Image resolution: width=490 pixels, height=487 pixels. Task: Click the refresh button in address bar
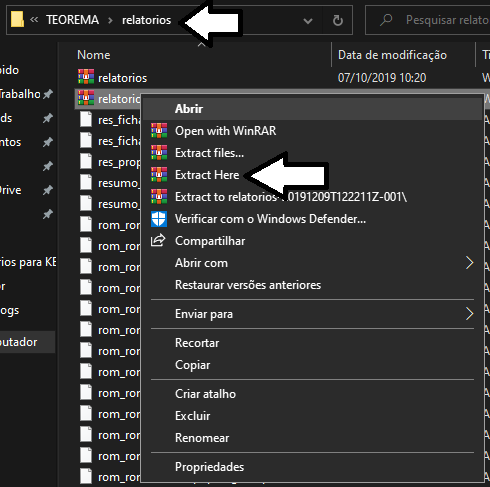(338, 21)
